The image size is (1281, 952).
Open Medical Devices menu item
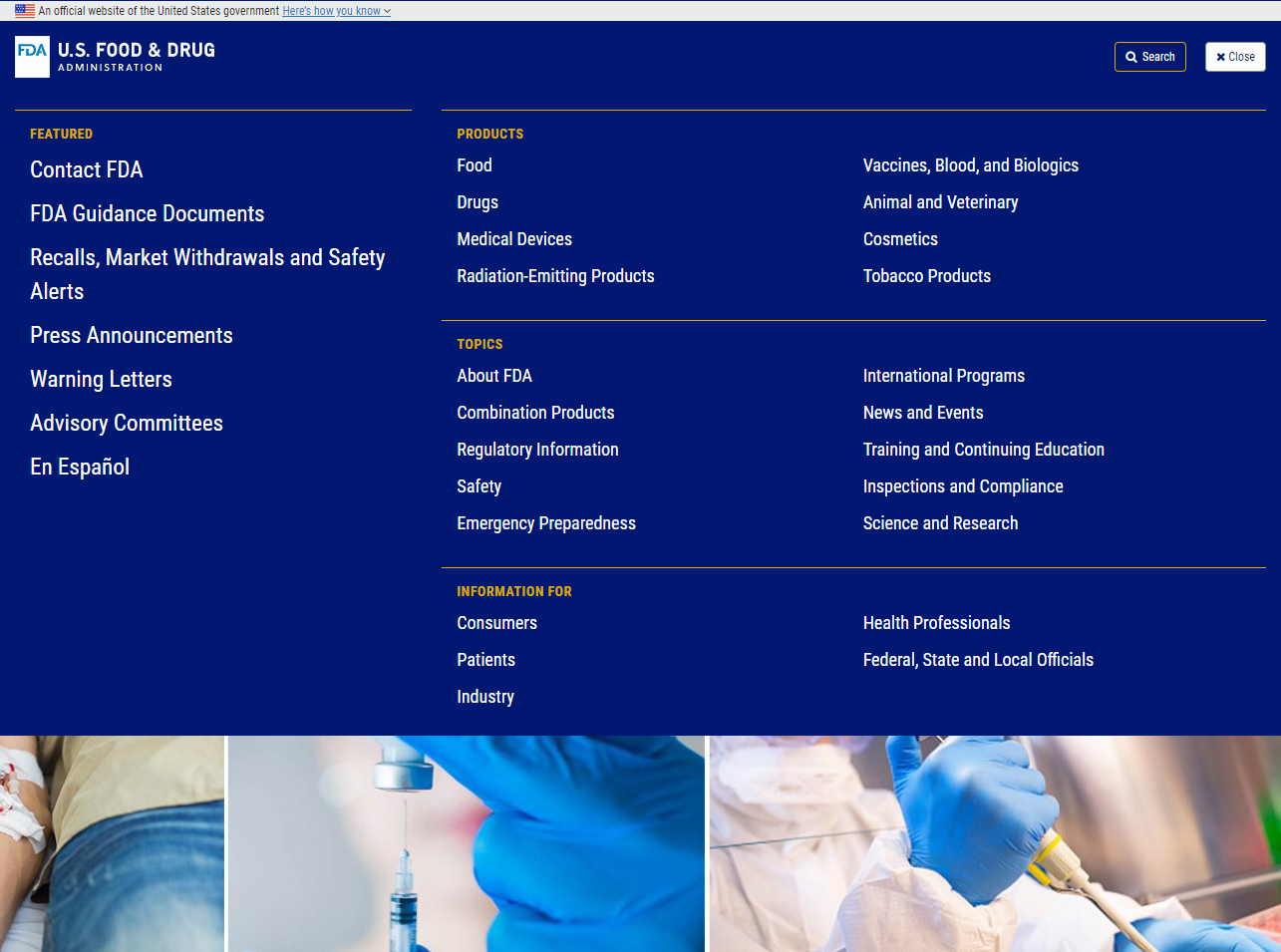click(x=514, y=239)
